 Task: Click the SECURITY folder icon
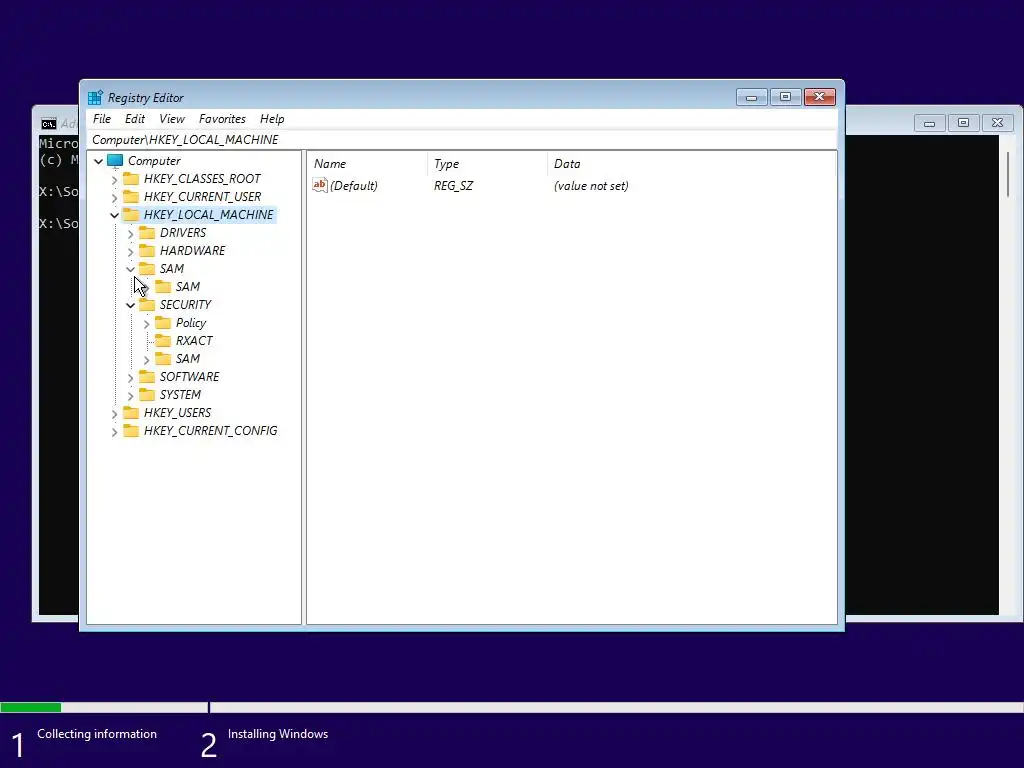coord(148,305)
